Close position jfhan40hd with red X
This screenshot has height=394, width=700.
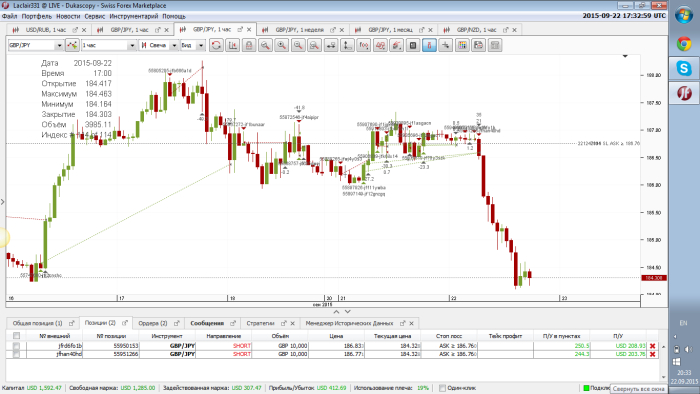[653, 354]
